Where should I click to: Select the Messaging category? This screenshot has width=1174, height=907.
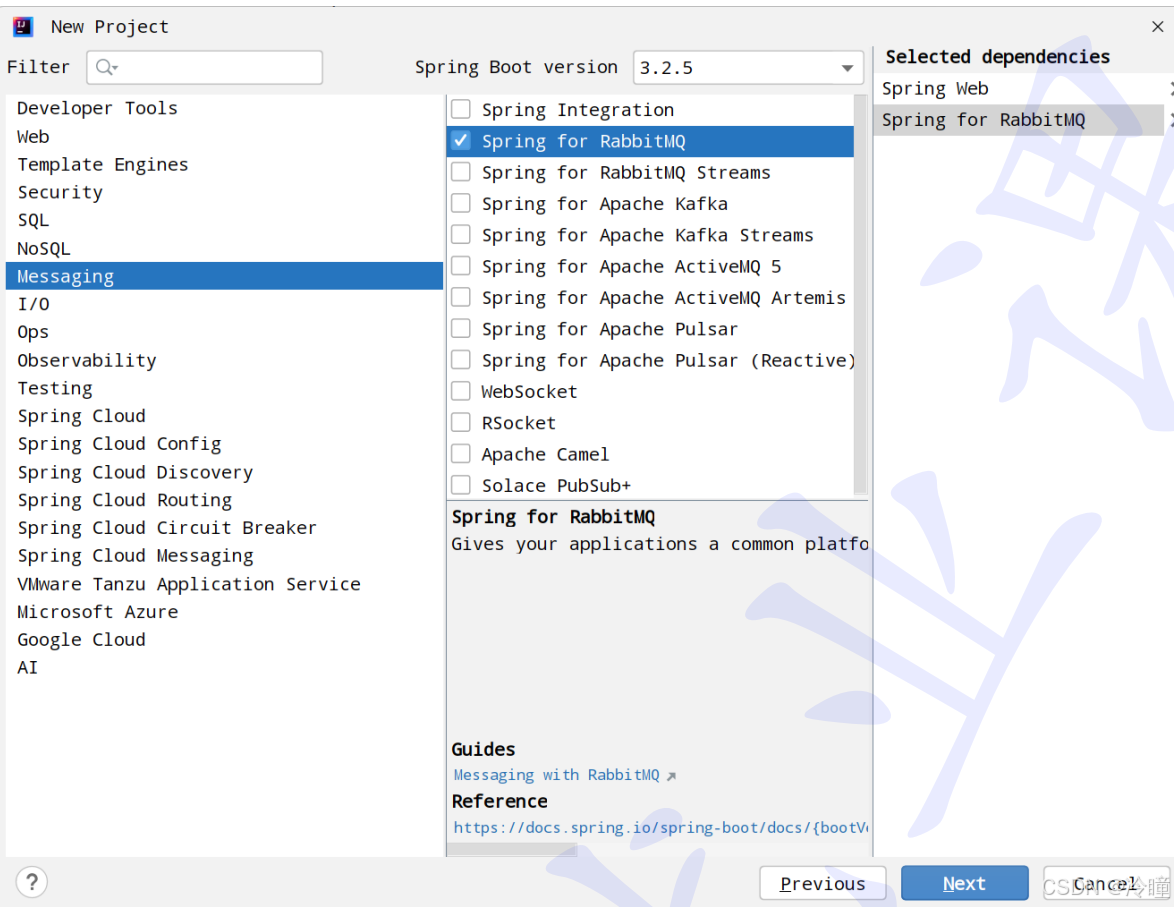click(x=224, y=276)
